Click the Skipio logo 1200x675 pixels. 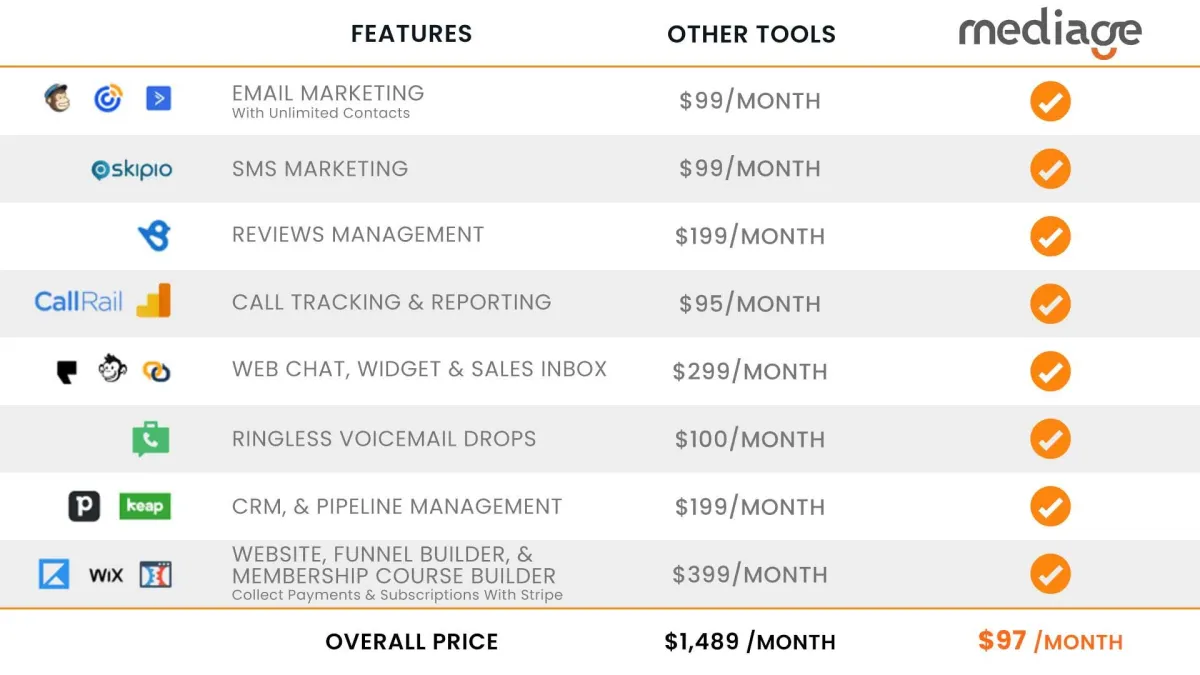tap(132, 170)
